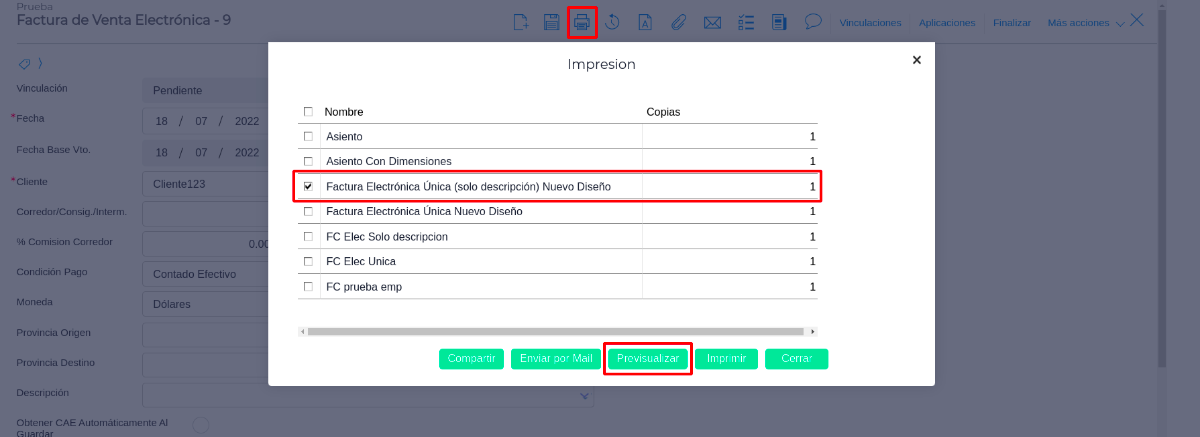This screenshot has width=1200, height=437.
Task: Close the Impresion dialog
Action: 917,60
